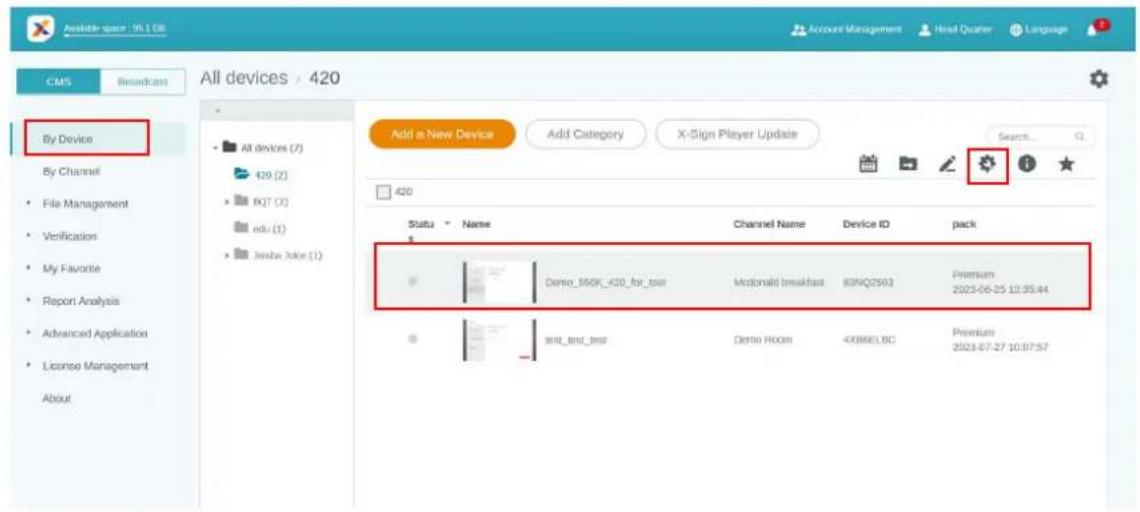Click the Demo_550K_420_for_test device thumbnail

499,282
